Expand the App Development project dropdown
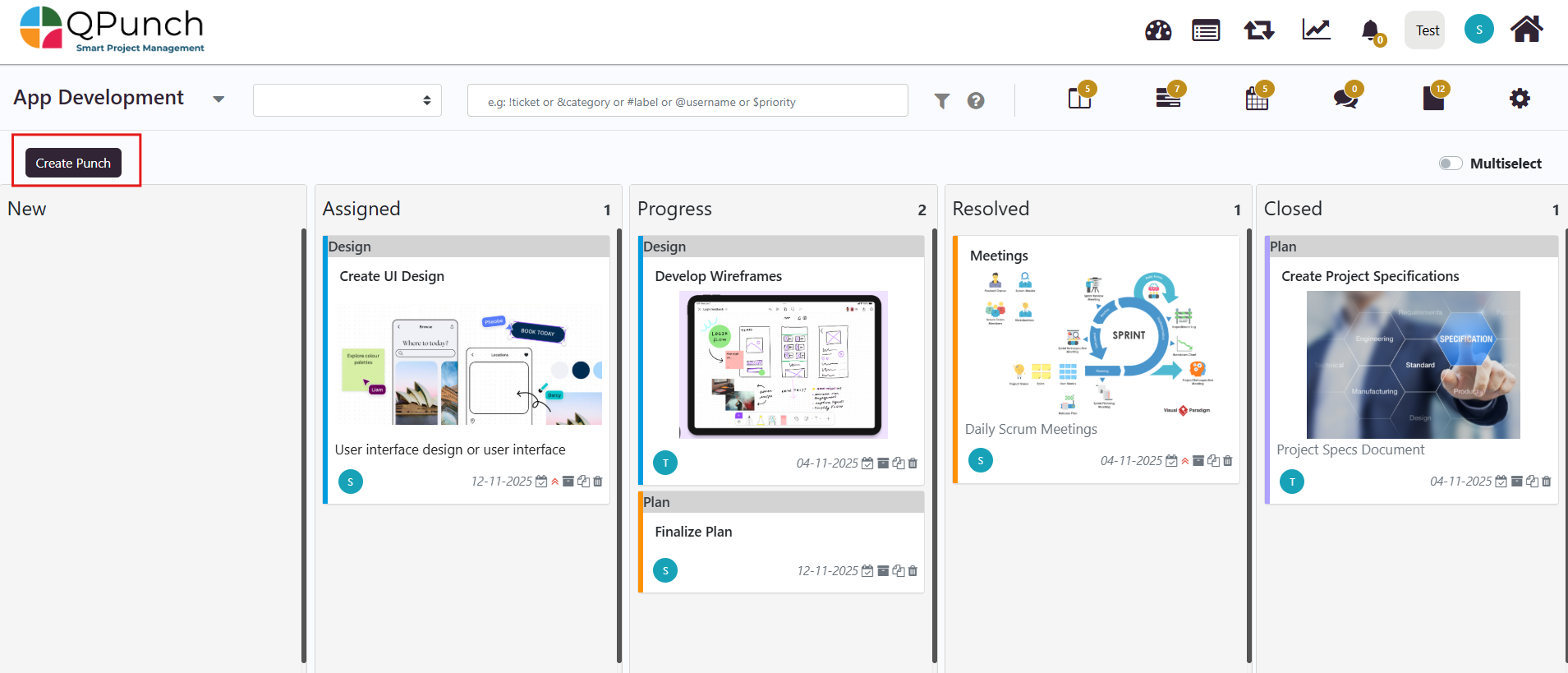This screenshot has width=1568, height=673. pos(218,99)
